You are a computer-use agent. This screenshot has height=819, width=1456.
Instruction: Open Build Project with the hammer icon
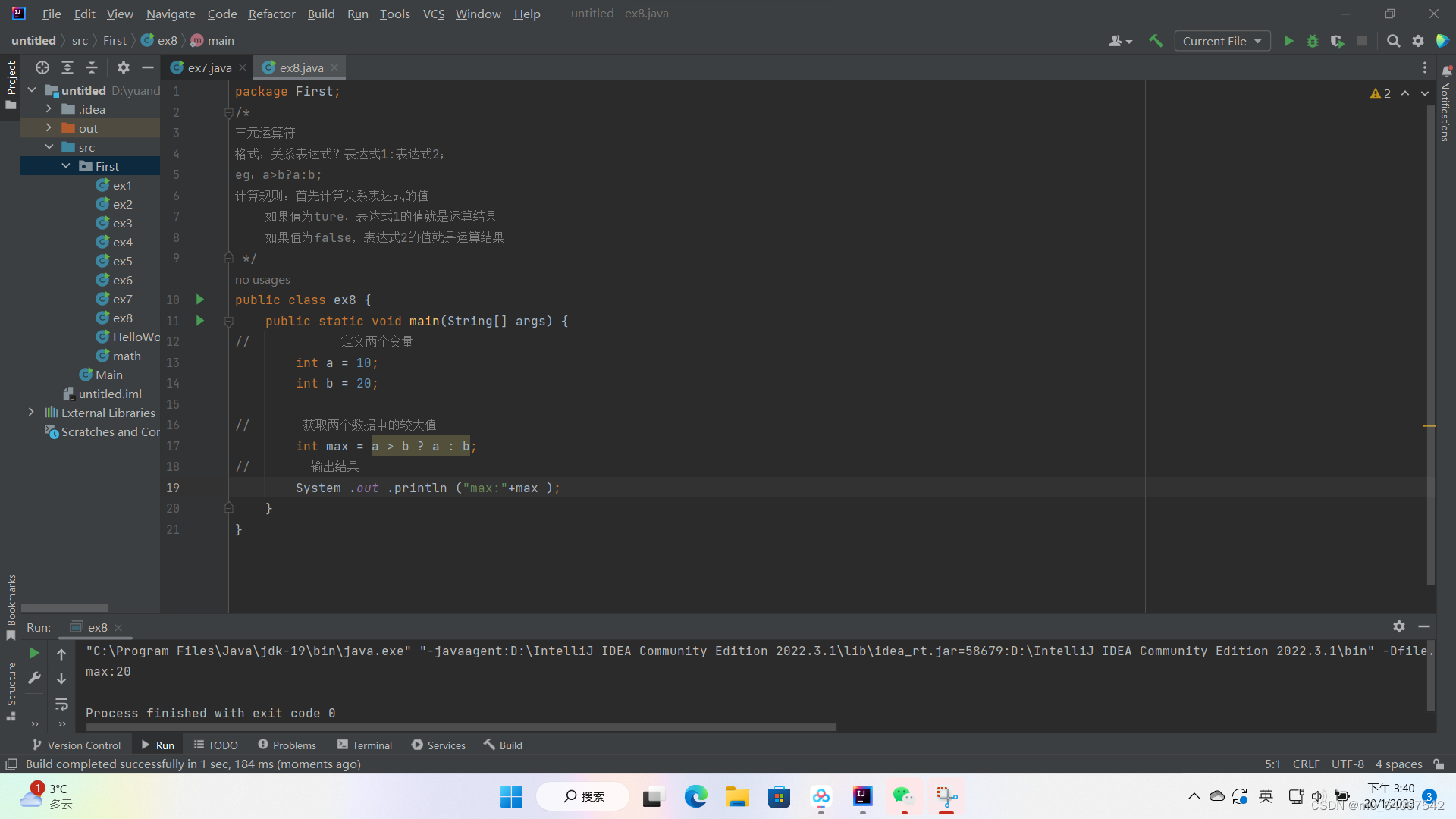(x=1156, y=41)
